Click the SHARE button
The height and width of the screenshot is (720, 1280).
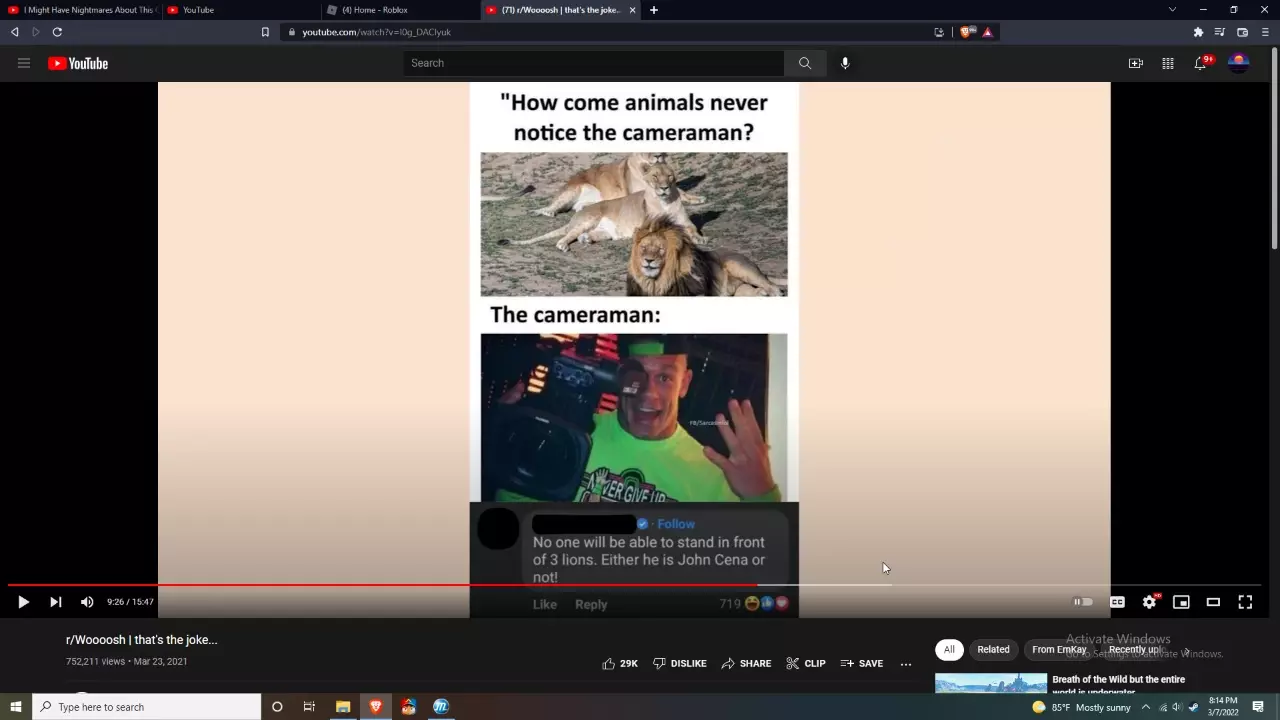(746, 663)
